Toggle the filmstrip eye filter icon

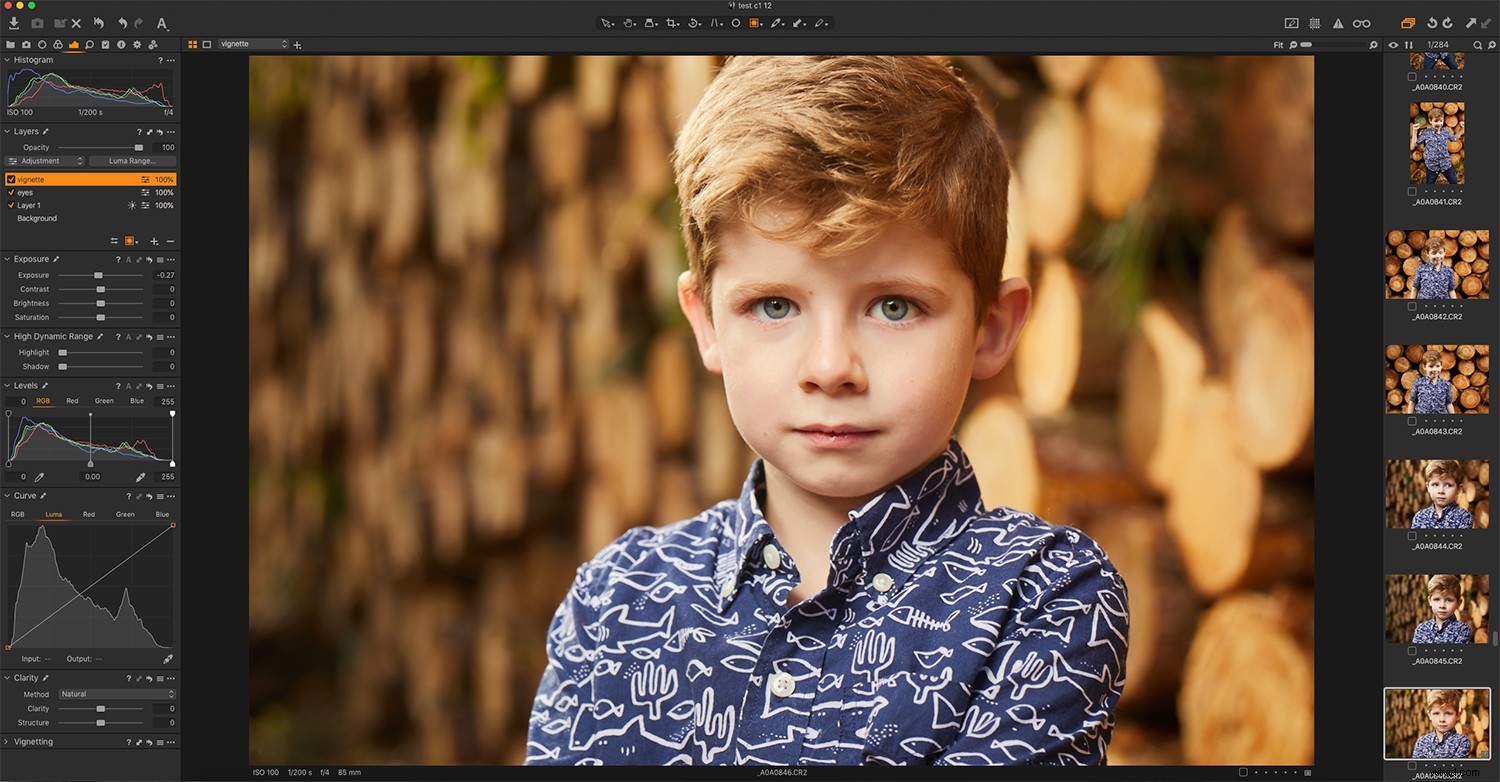(1393, 44)
